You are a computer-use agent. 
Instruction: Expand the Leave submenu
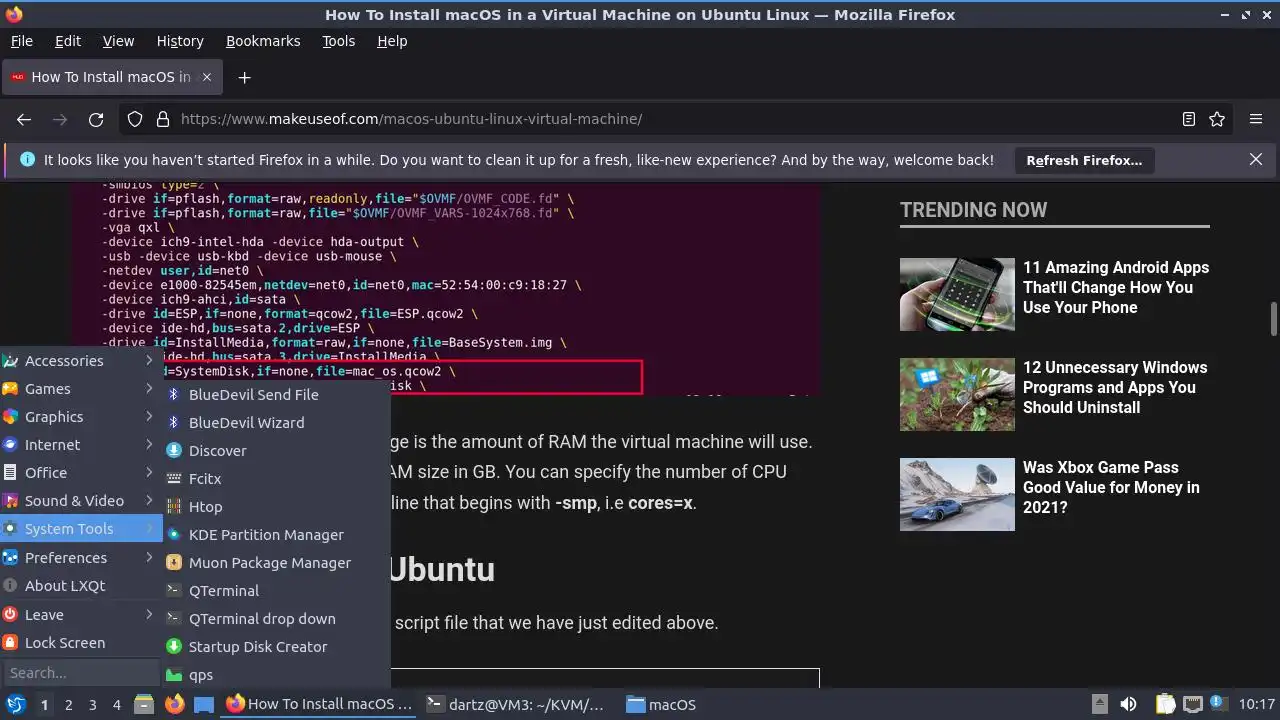(x=81, y=615)
